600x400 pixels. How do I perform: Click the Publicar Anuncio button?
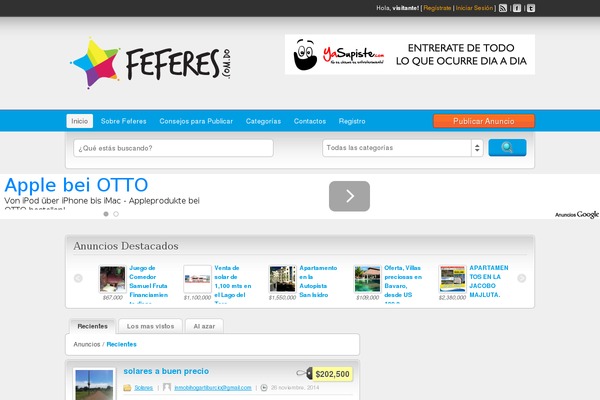[x=484, y=121]
